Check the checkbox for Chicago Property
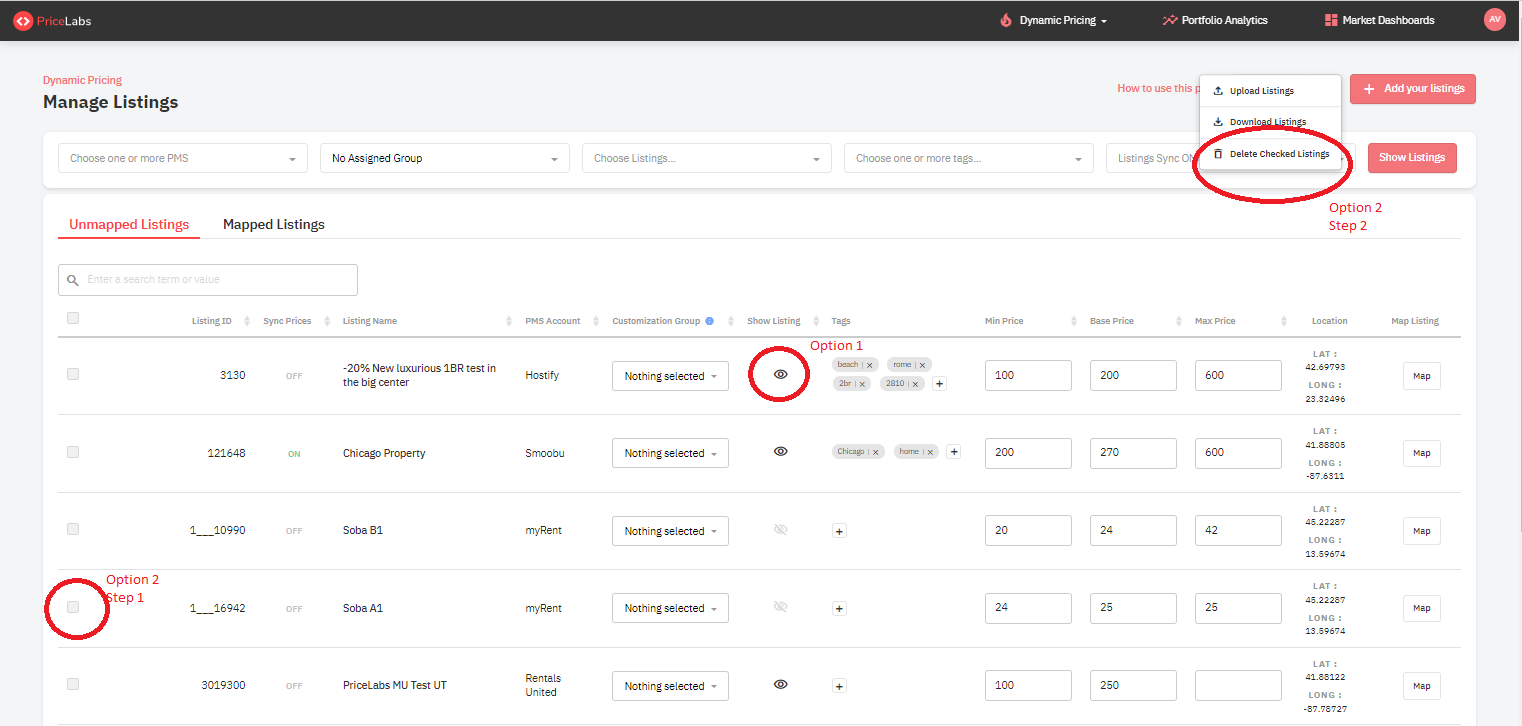This screenshot has width=1522, height=726. (x=73, y=452)
